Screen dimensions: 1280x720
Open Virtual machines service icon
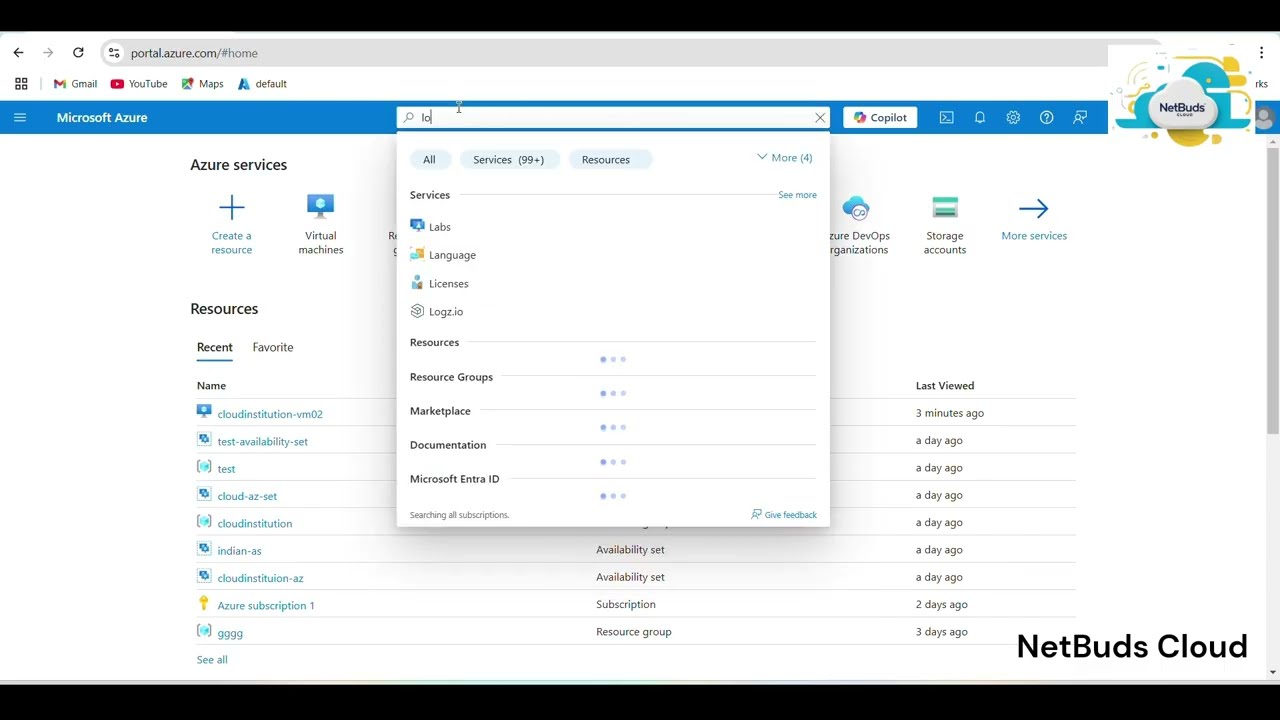pos(321,208)
